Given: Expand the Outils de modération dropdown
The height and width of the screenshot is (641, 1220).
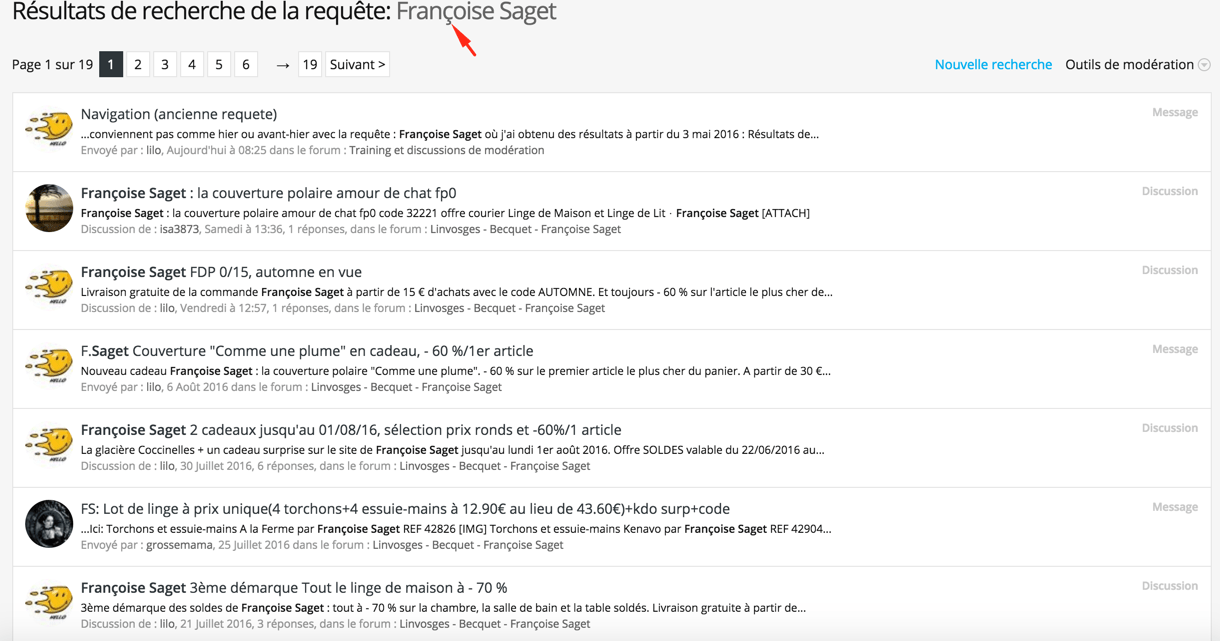Looking at the screenshot, I should (1129, 64).
